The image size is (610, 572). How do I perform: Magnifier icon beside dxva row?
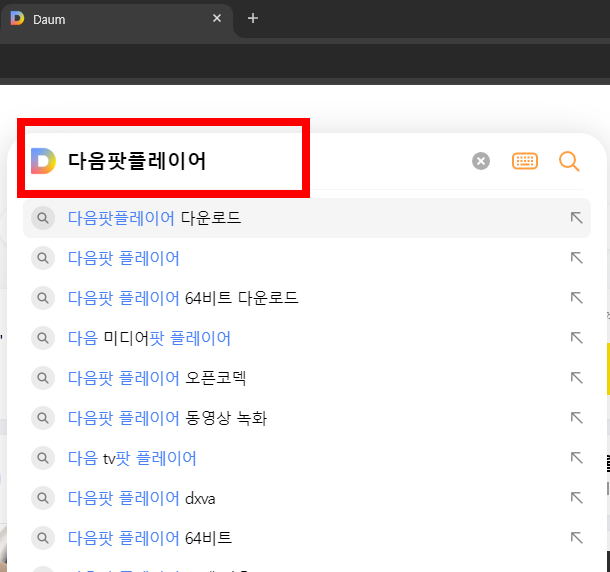pyautogui.click(x=43, y=498)
